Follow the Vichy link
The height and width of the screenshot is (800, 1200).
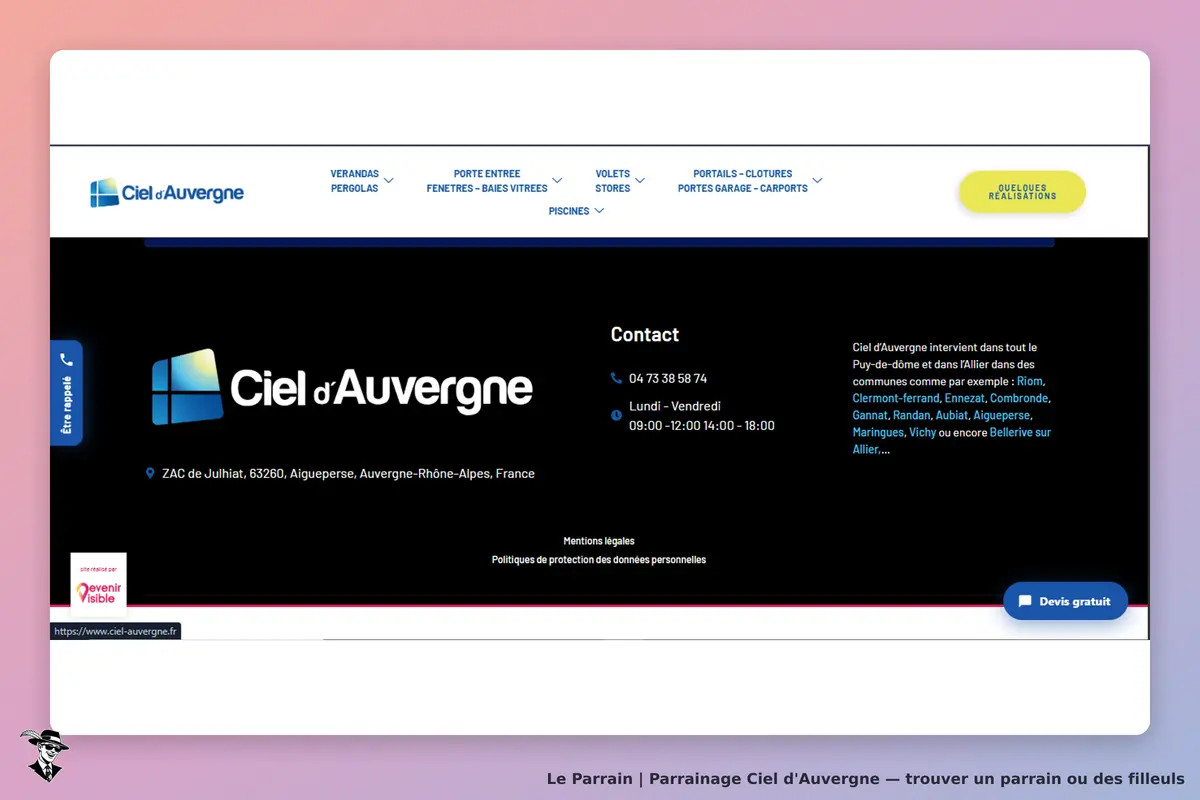pos(922,432)
